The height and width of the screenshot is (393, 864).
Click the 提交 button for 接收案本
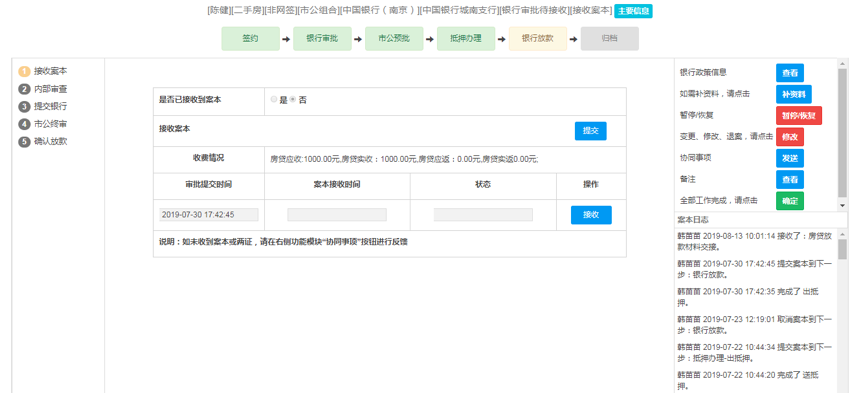[x=591, y=131]
